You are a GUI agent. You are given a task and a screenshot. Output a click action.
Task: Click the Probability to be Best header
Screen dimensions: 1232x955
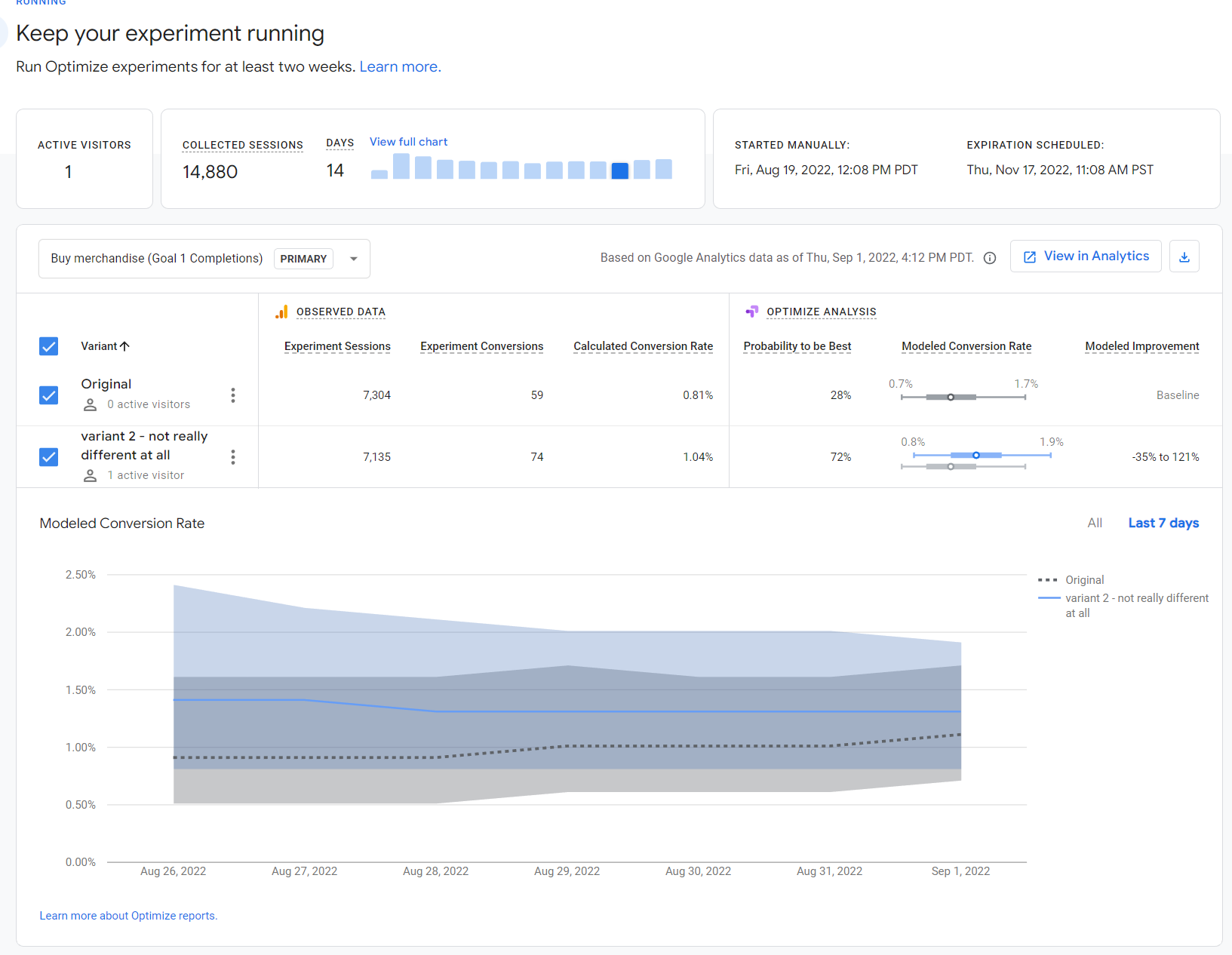(797, 346)
